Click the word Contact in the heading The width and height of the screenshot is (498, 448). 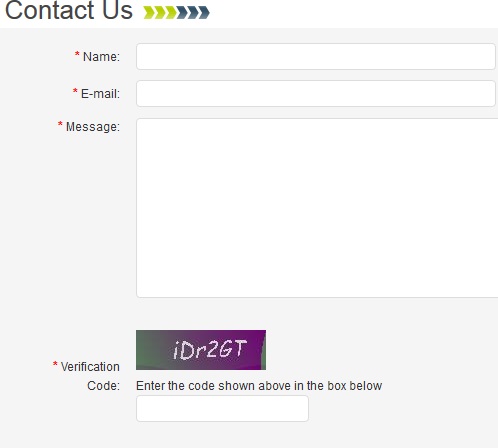coord(50,10)
